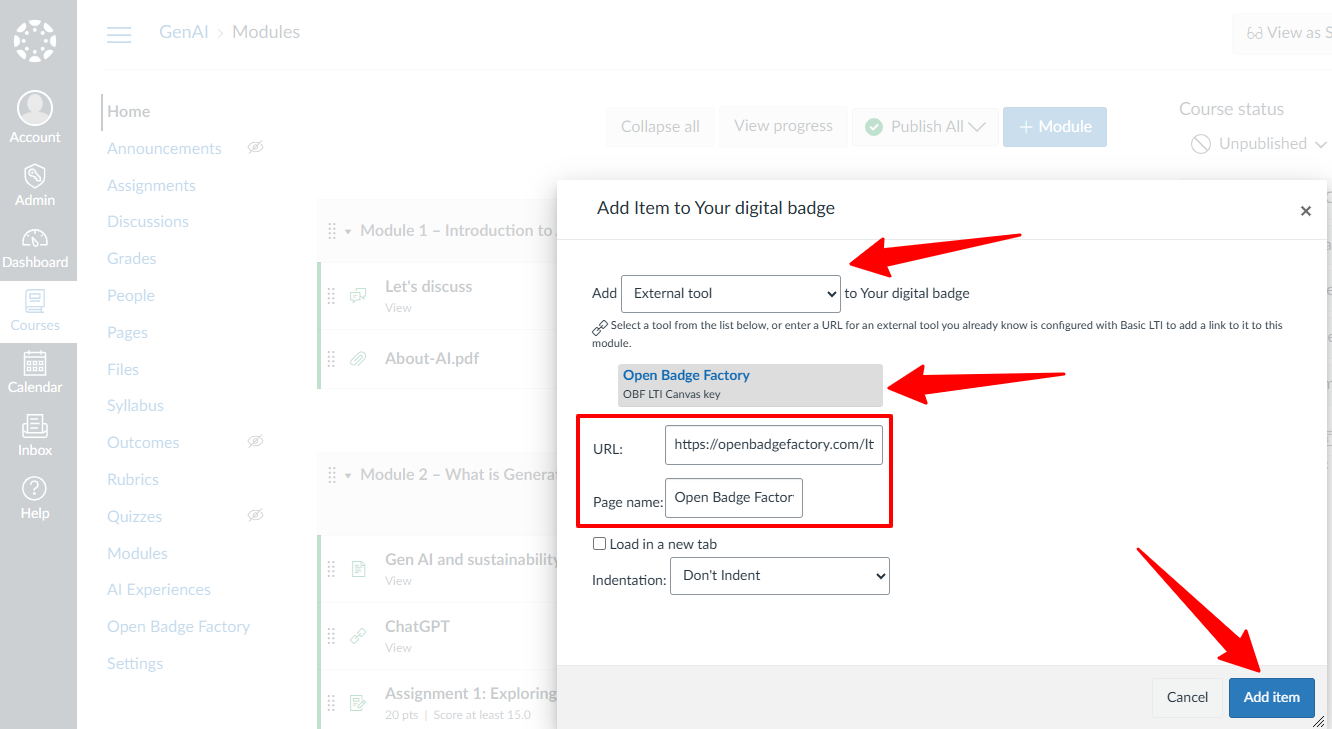Viewport: 1332px width, 729px height.
Task: Enable Load in a new tab checkbox
Action: coord(599,544)
